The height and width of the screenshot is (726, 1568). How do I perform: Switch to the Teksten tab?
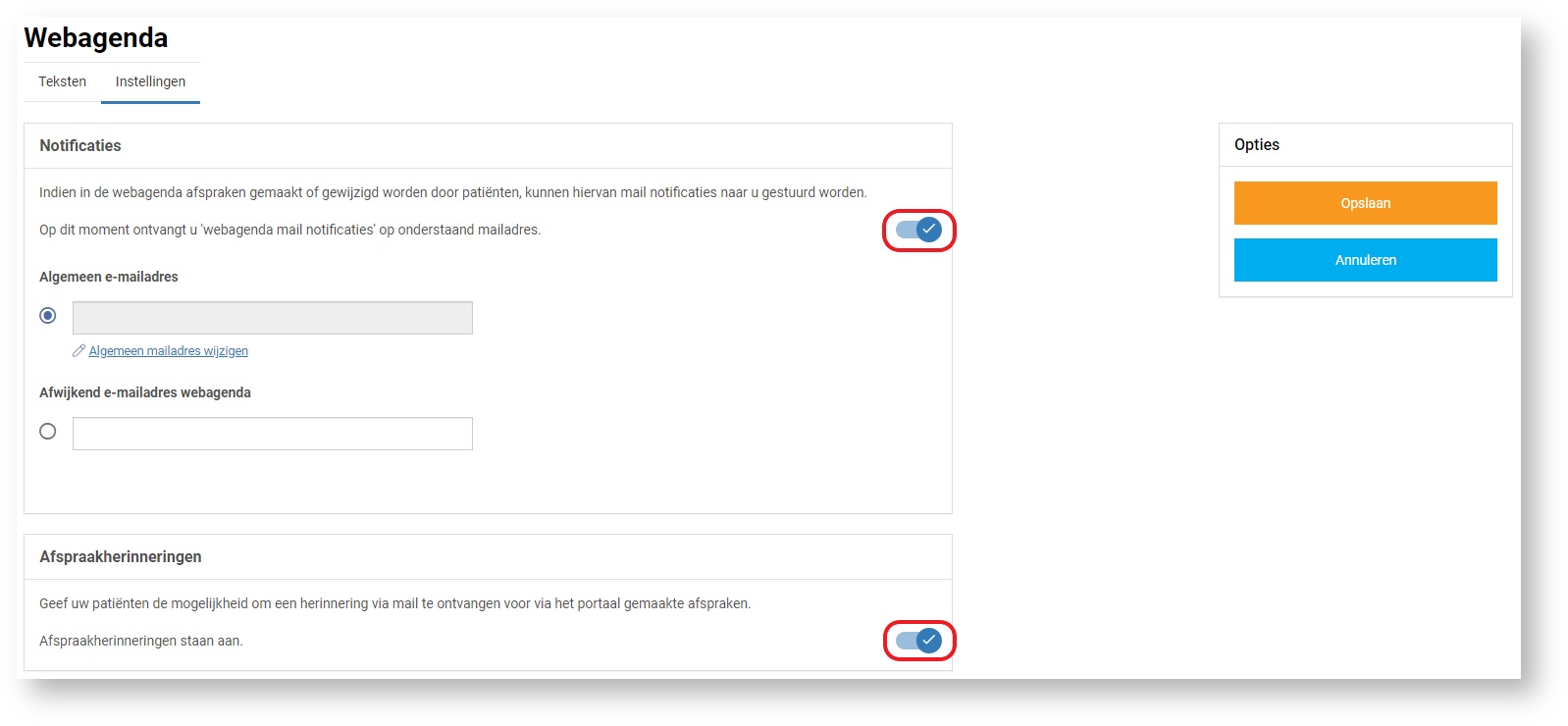click(x=62, y=81)
